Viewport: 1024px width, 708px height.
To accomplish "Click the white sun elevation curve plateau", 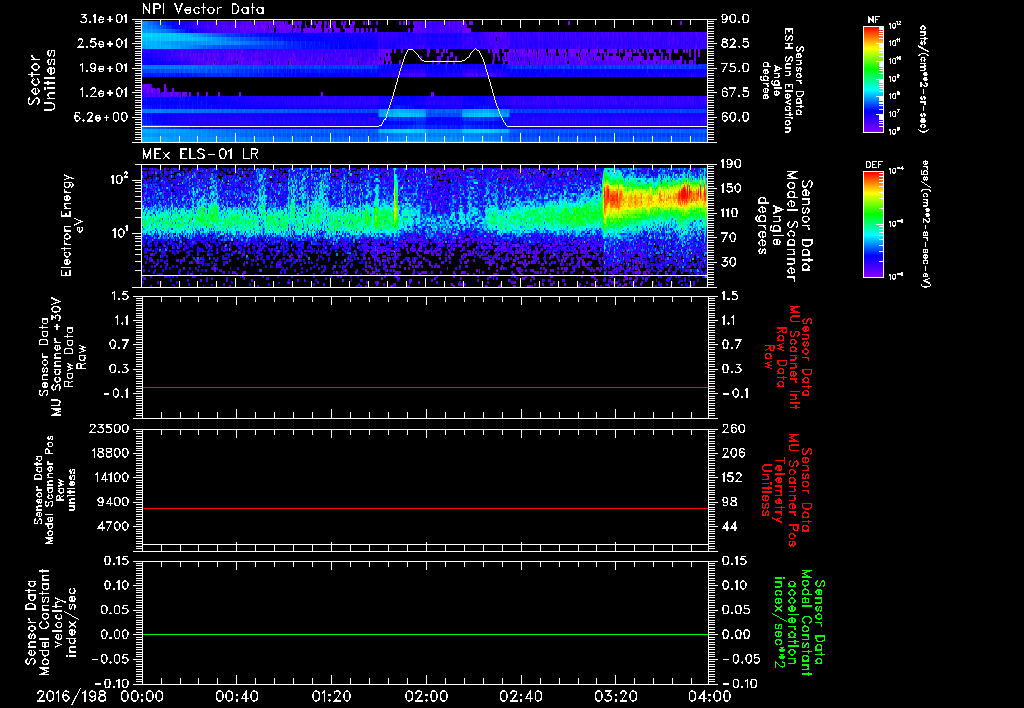I will point(443,61).
